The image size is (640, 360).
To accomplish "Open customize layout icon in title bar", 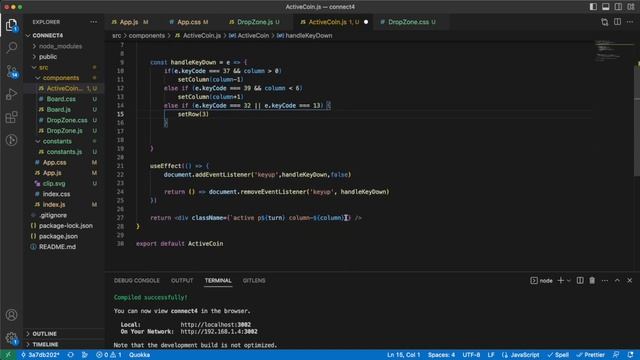I will (x=631, y=7).
